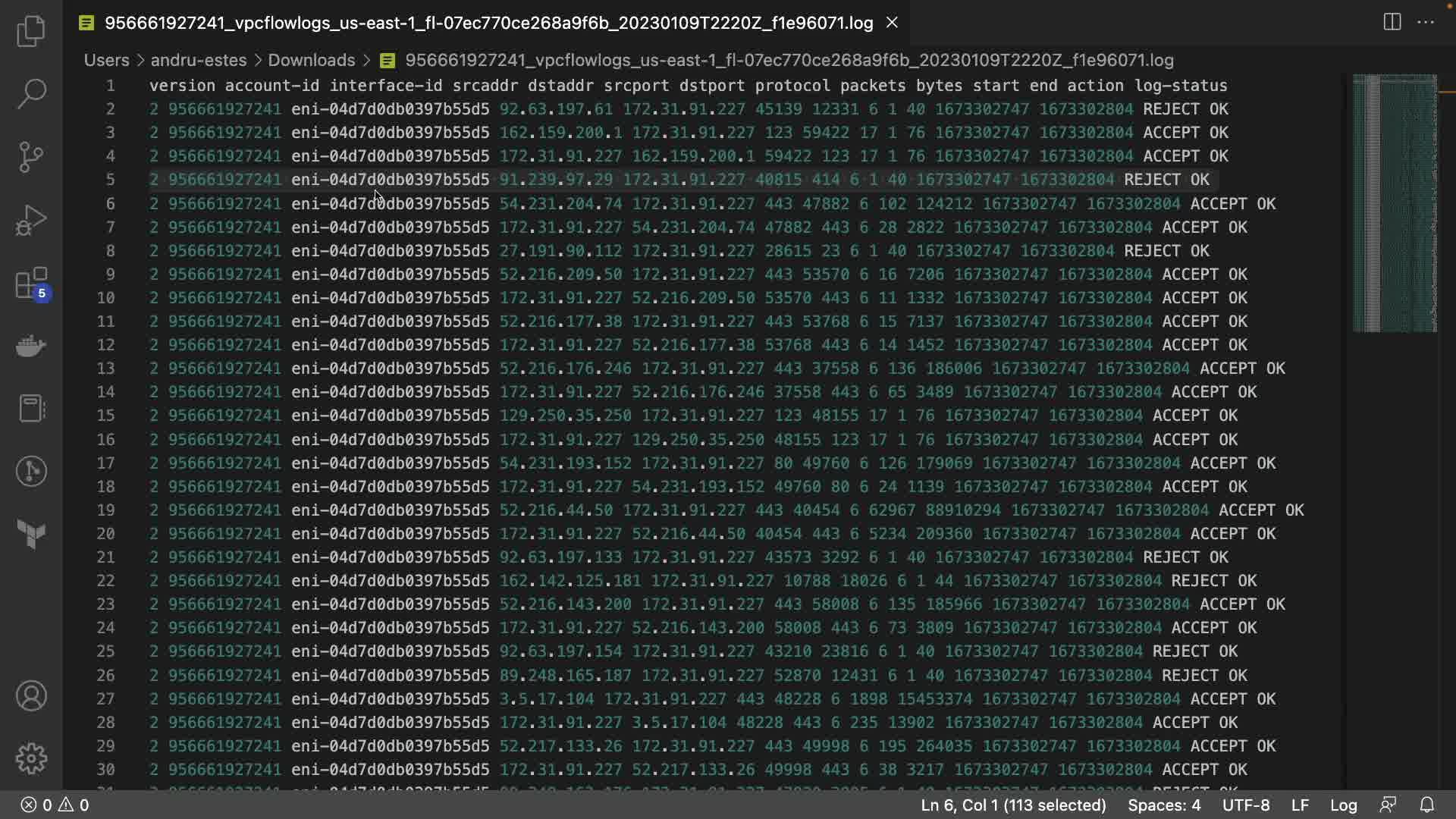The width and height of the screenshot is (1456, 819).
Task: Open the Accounts menu icon
Action: [31, 695]
